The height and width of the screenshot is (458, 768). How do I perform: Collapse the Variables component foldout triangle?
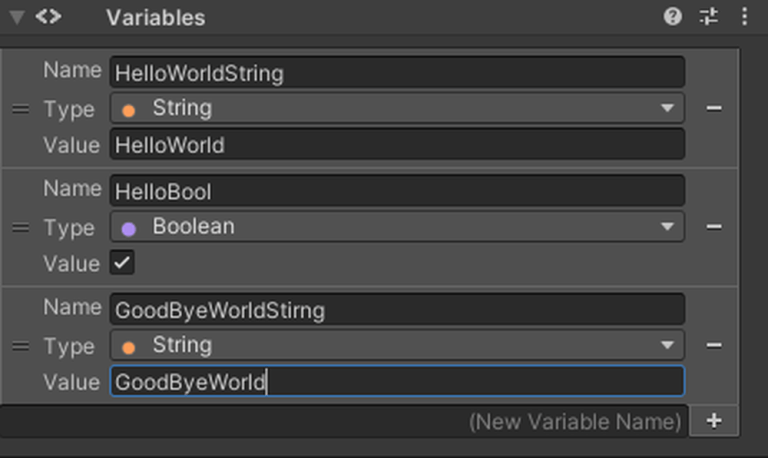coord(17,17)
